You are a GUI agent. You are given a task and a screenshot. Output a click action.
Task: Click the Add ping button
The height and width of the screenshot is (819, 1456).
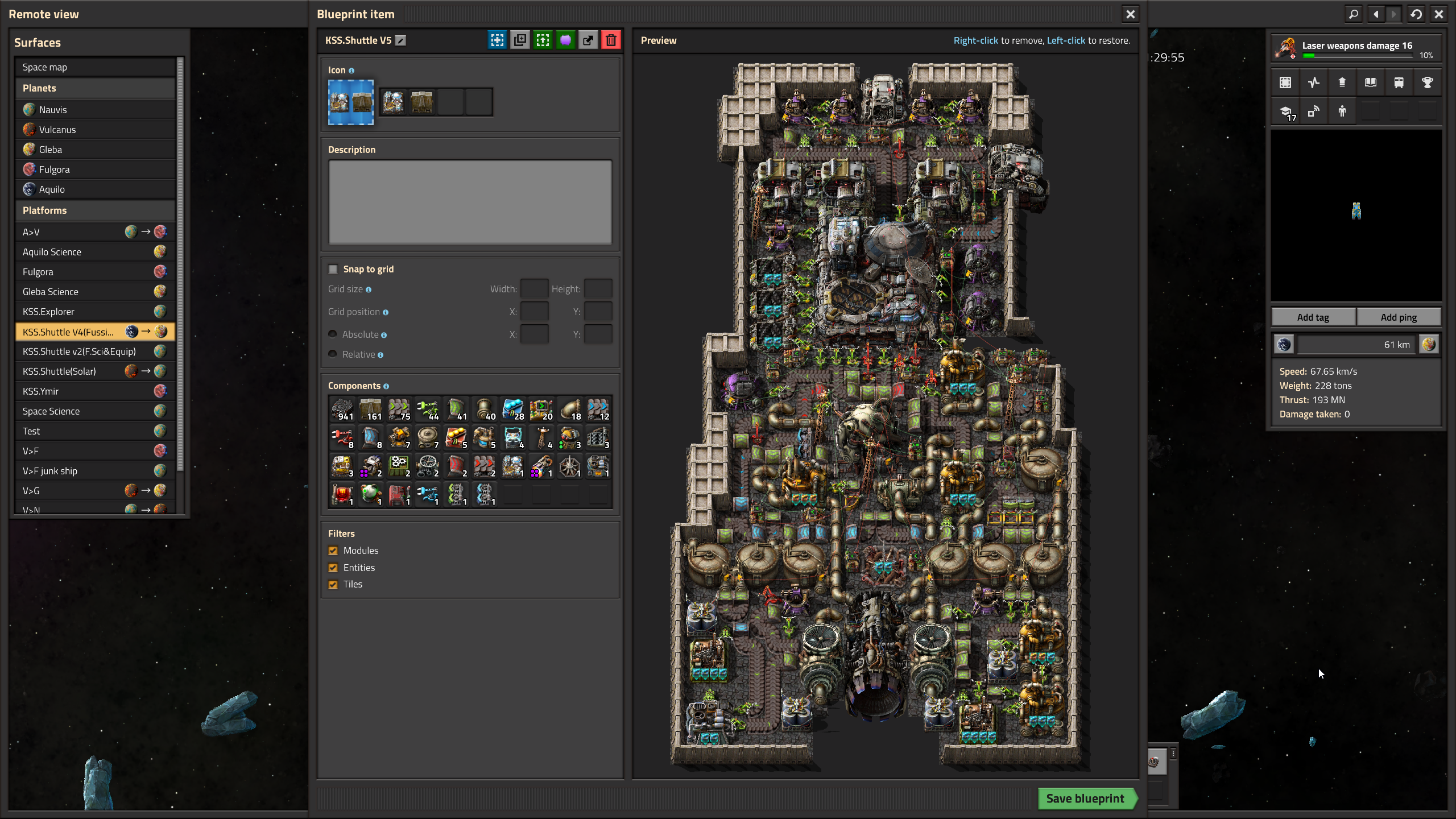(1399, 317)
